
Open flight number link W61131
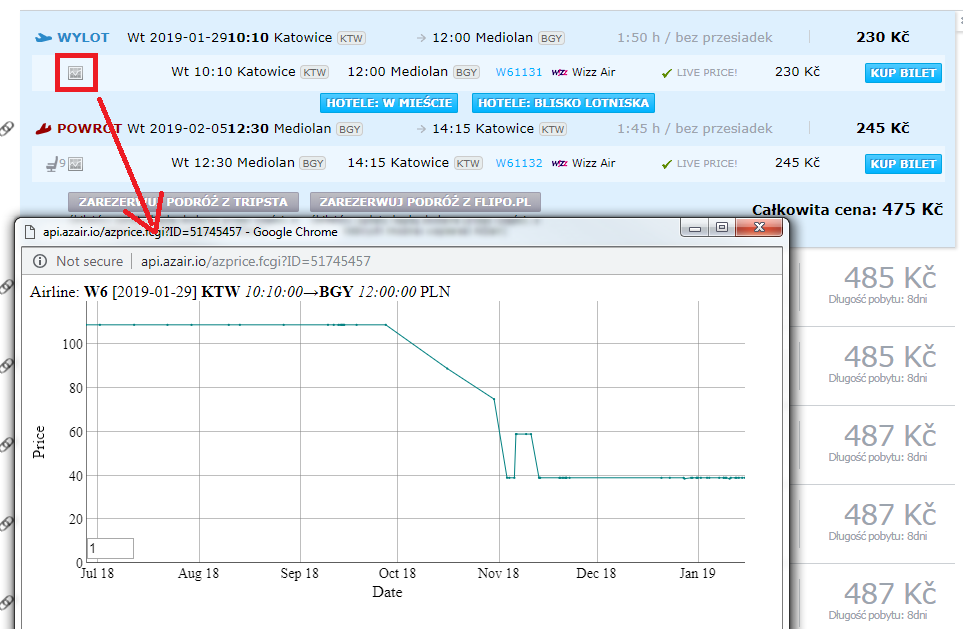click(x=519, y=72)
